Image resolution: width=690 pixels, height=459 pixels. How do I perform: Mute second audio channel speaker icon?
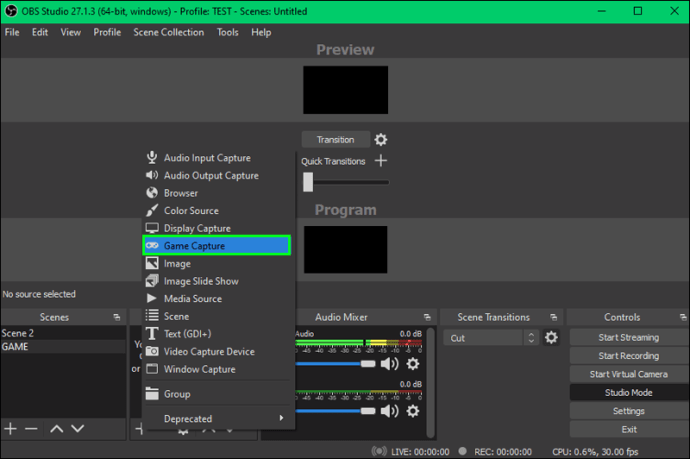[x=389, y=411]
